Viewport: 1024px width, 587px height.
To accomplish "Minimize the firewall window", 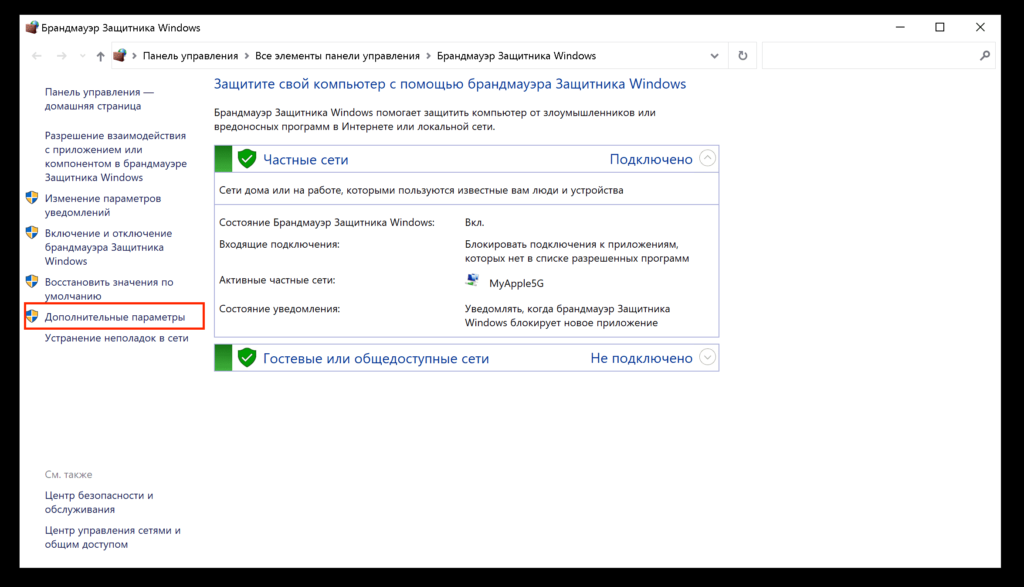I will (x=900, y=27).
